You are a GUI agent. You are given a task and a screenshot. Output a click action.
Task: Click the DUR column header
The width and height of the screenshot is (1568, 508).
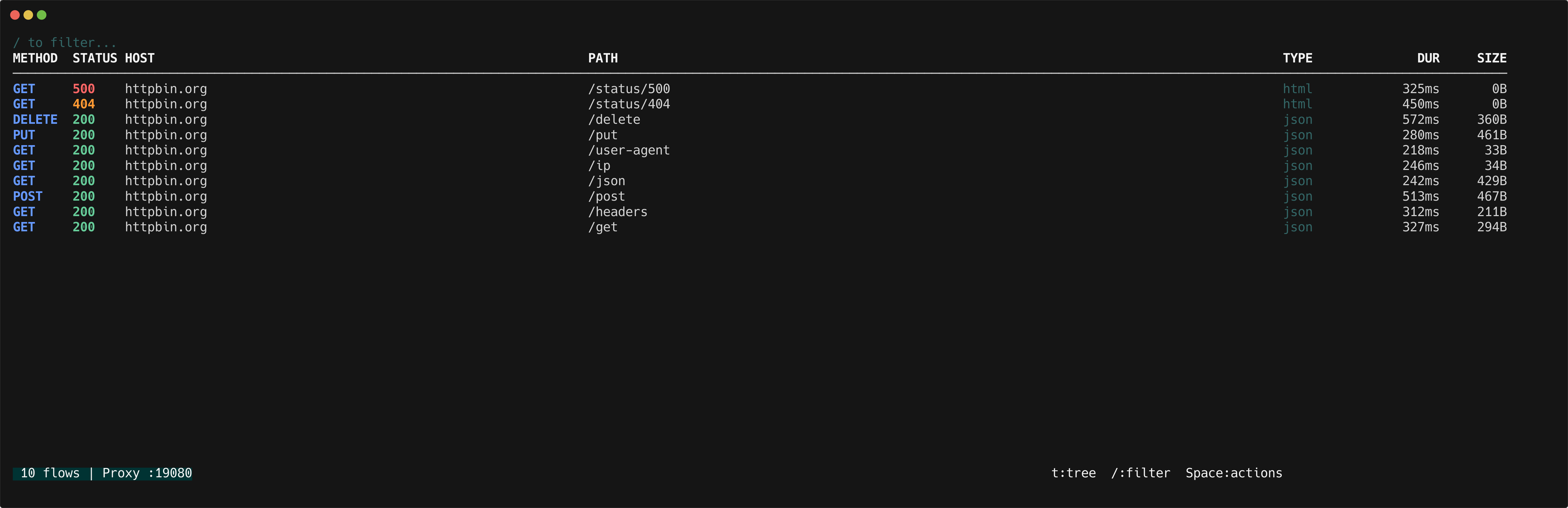1429,58
